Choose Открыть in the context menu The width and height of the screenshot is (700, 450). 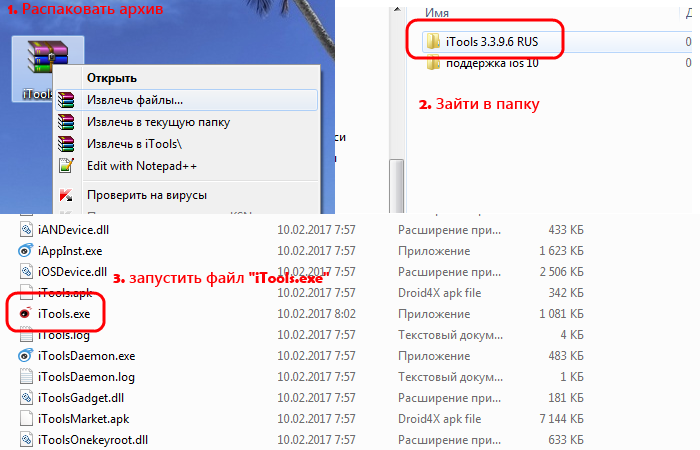pos(111,78)
